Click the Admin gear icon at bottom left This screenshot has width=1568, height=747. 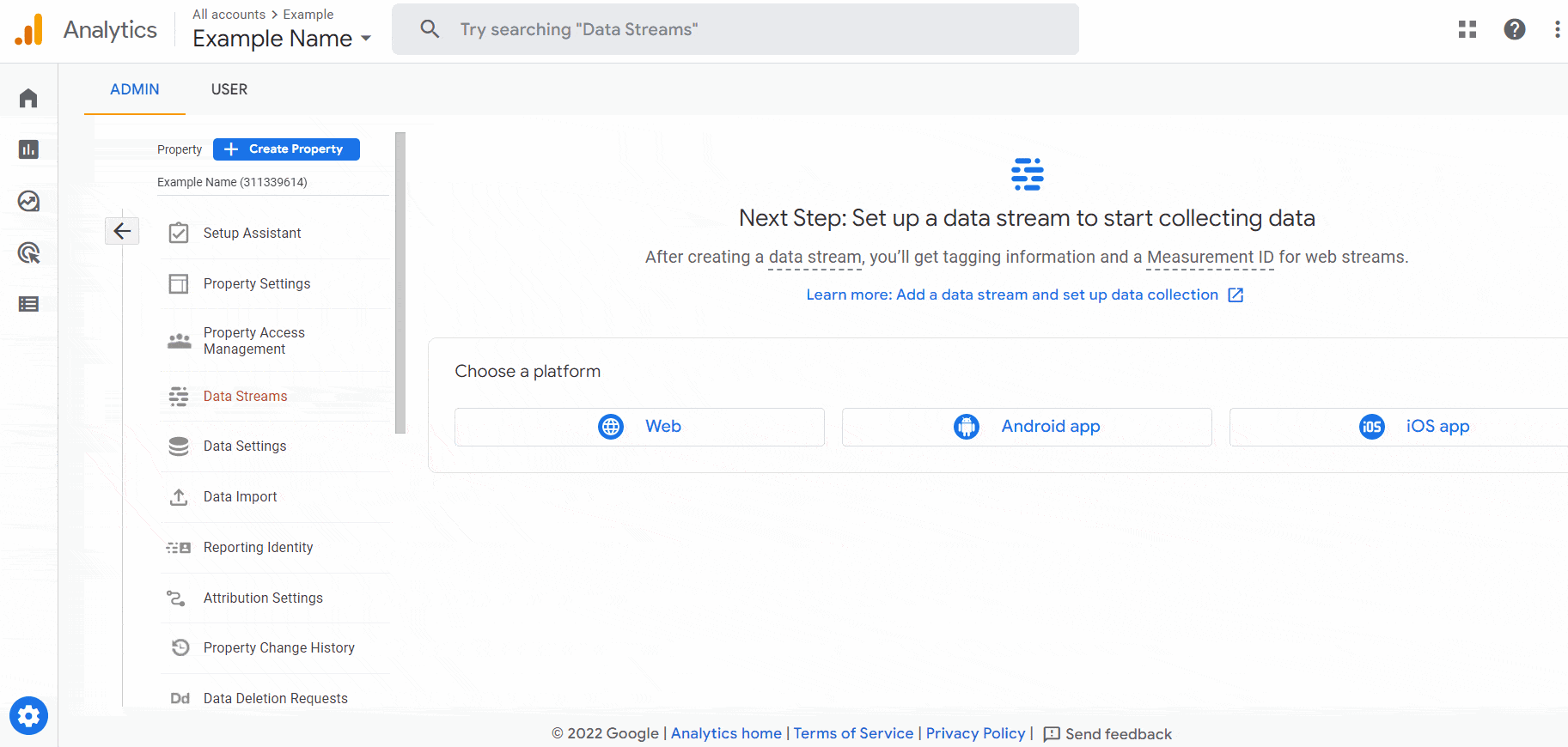click(x=28, y=715)
